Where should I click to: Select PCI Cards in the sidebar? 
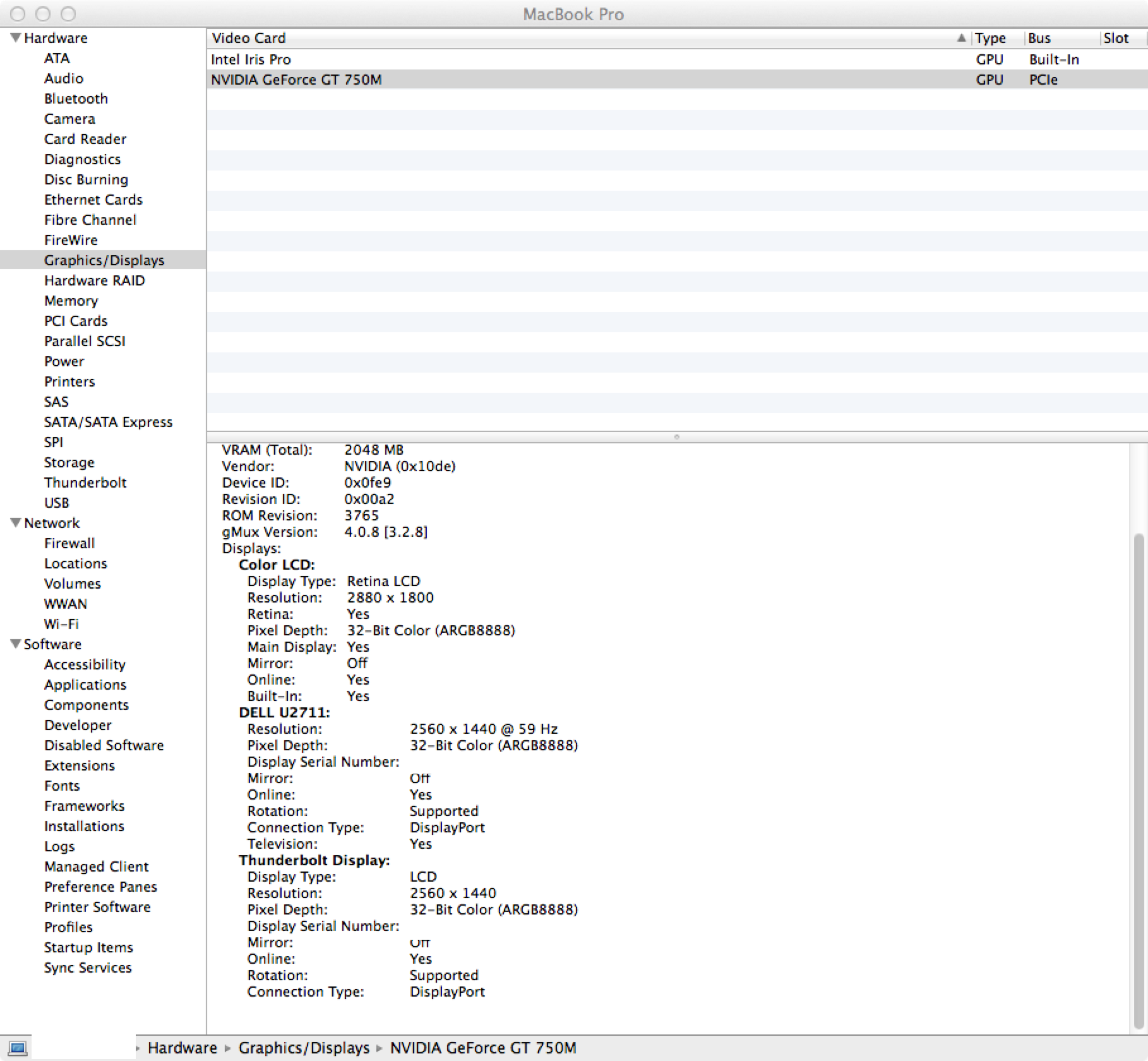pos(76,321)
